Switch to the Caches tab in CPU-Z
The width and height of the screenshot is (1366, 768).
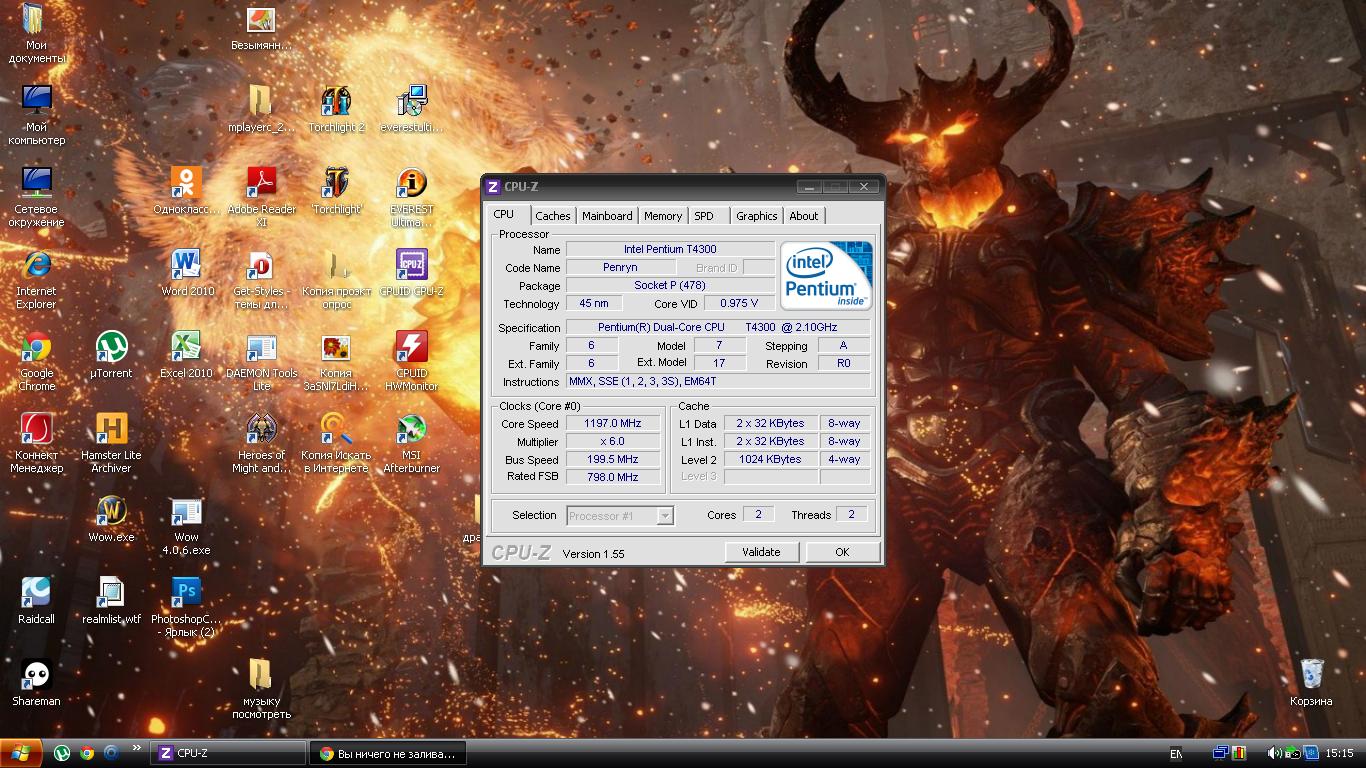click(552, 216)
